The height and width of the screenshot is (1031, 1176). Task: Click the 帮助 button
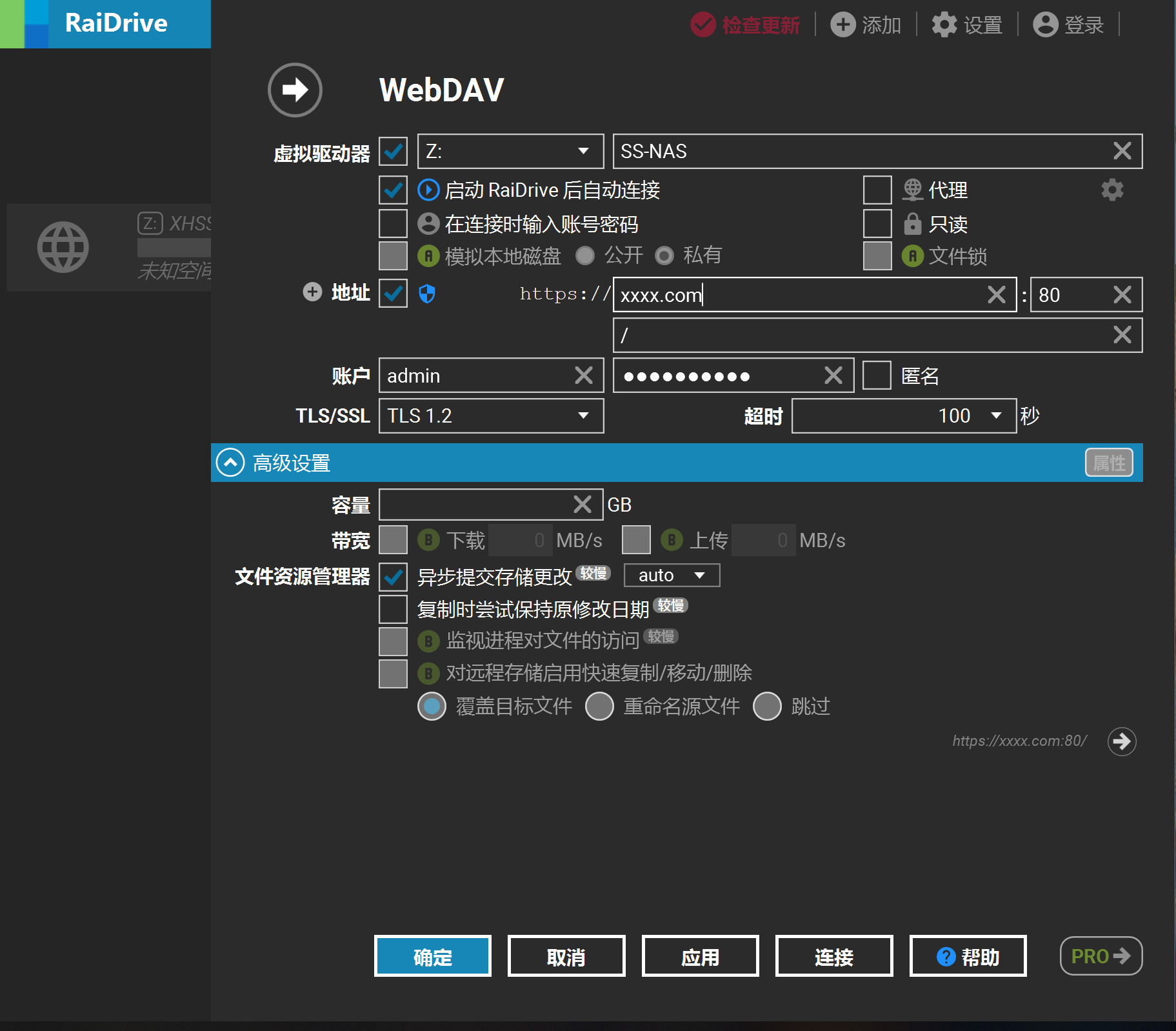pos(968,956)
